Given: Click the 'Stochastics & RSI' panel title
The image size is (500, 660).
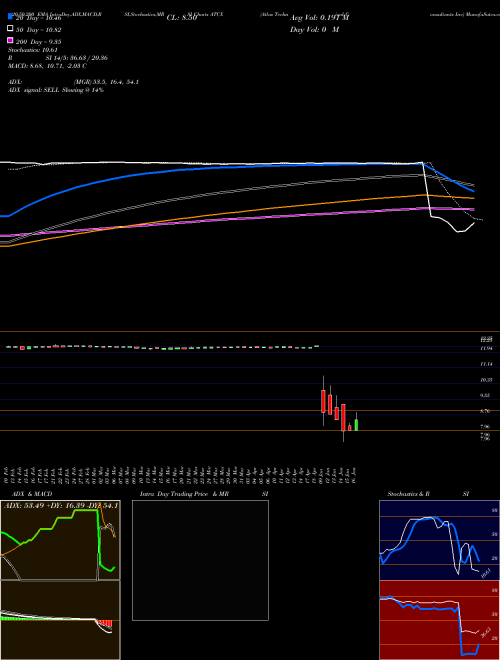Looking at the screenshot, I should [x=428, y=494].
